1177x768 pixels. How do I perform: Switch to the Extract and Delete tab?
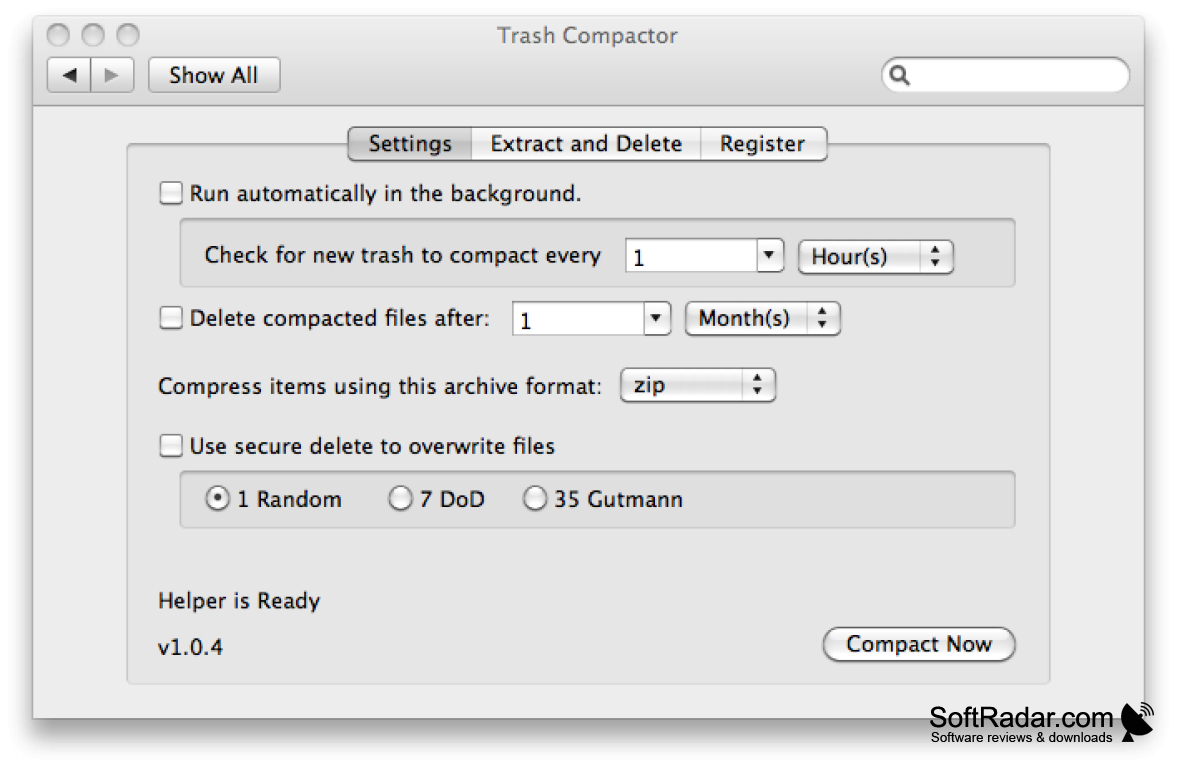[586, 143]
